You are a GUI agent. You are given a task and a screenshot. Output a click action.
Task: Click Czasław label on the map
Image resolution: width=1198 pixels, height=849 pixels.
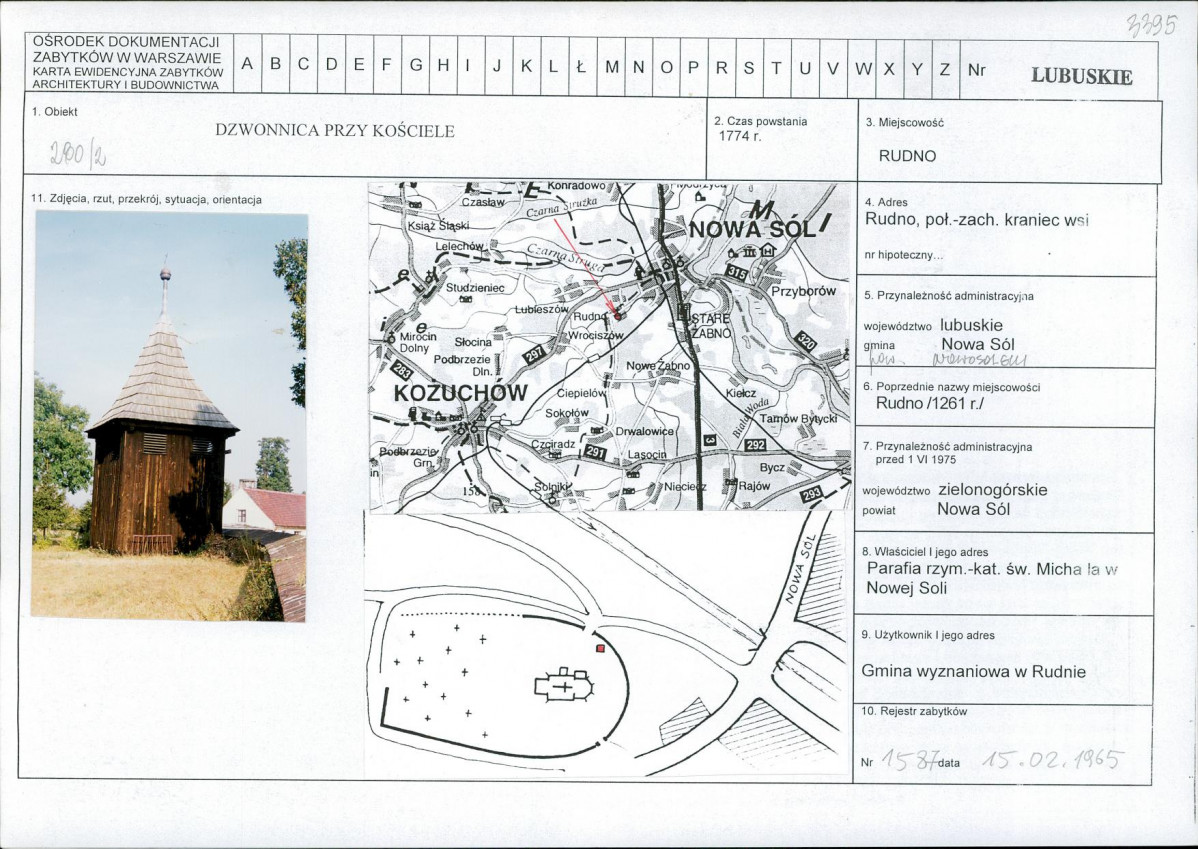483,203
